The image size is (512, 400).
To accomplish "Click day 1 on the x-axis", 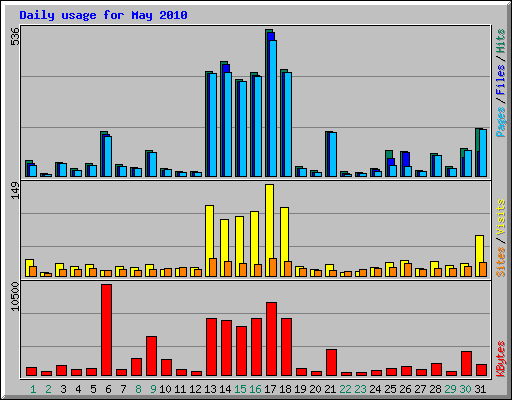I will tap(33, 389).
